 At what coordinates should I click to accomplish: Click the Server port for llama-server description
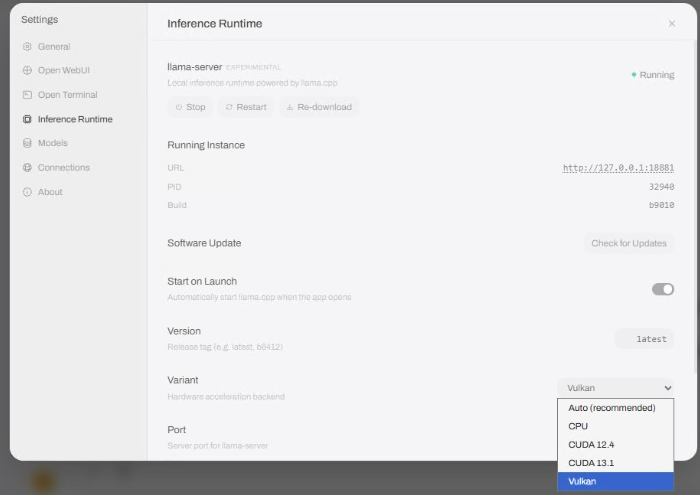tap(217, 446)
